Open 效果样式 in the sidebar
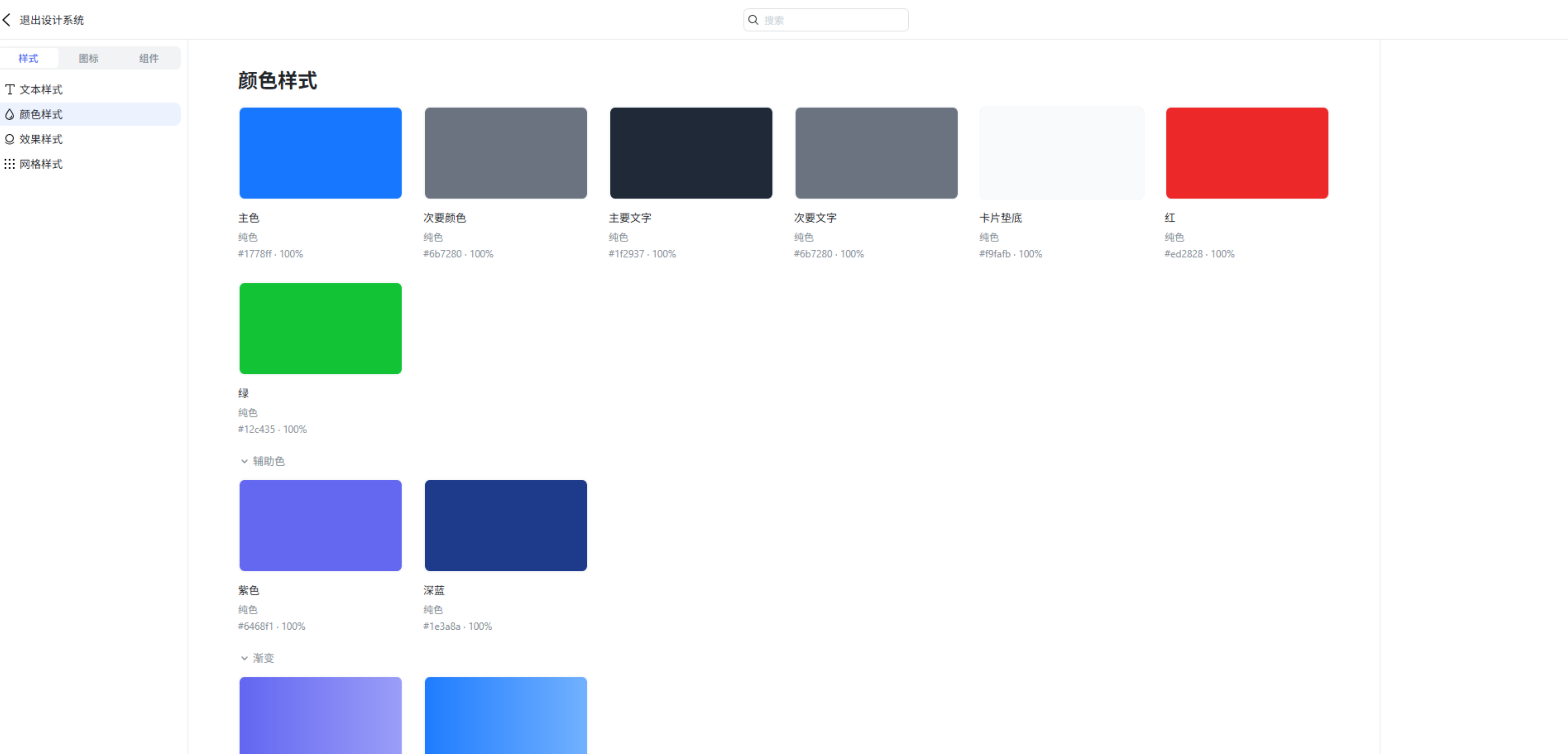The image size is (1568, 754). tap(90, 140)
